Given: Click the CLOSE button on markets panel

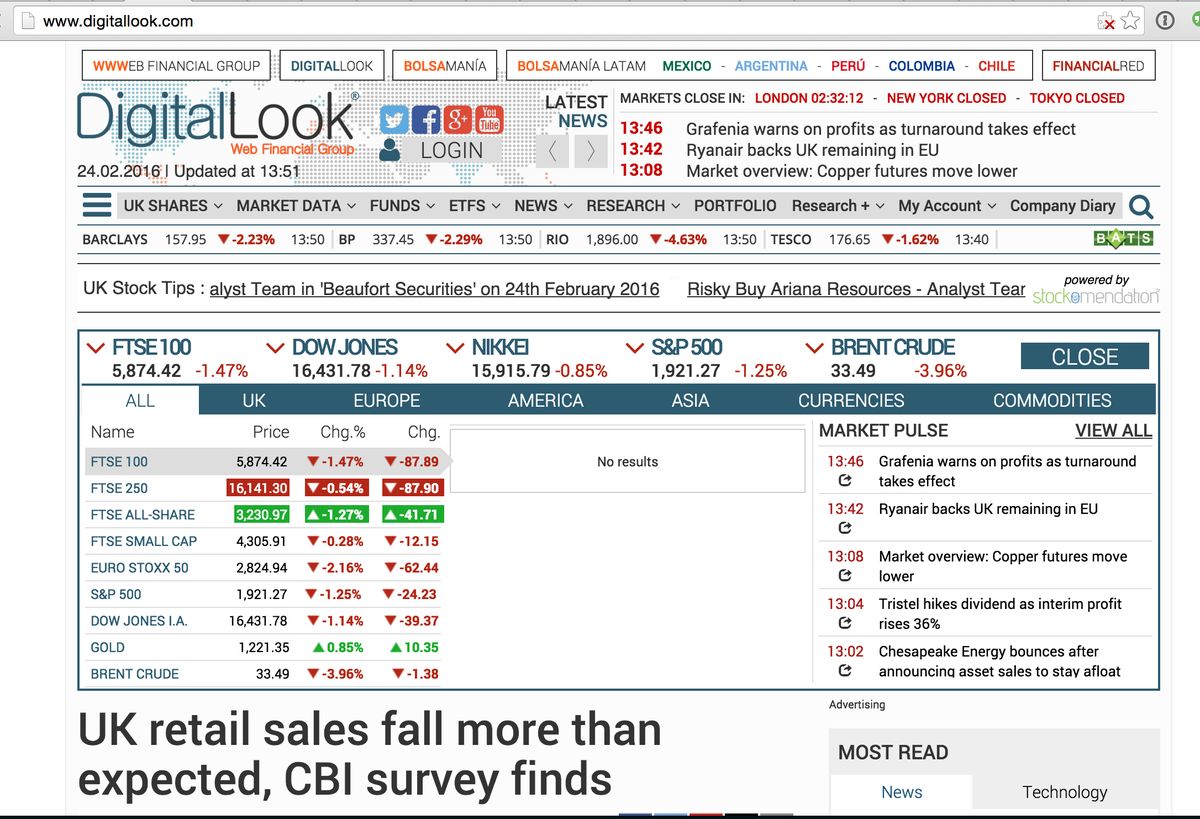Looking at the screenshot, I should (x=1085, y=356).
